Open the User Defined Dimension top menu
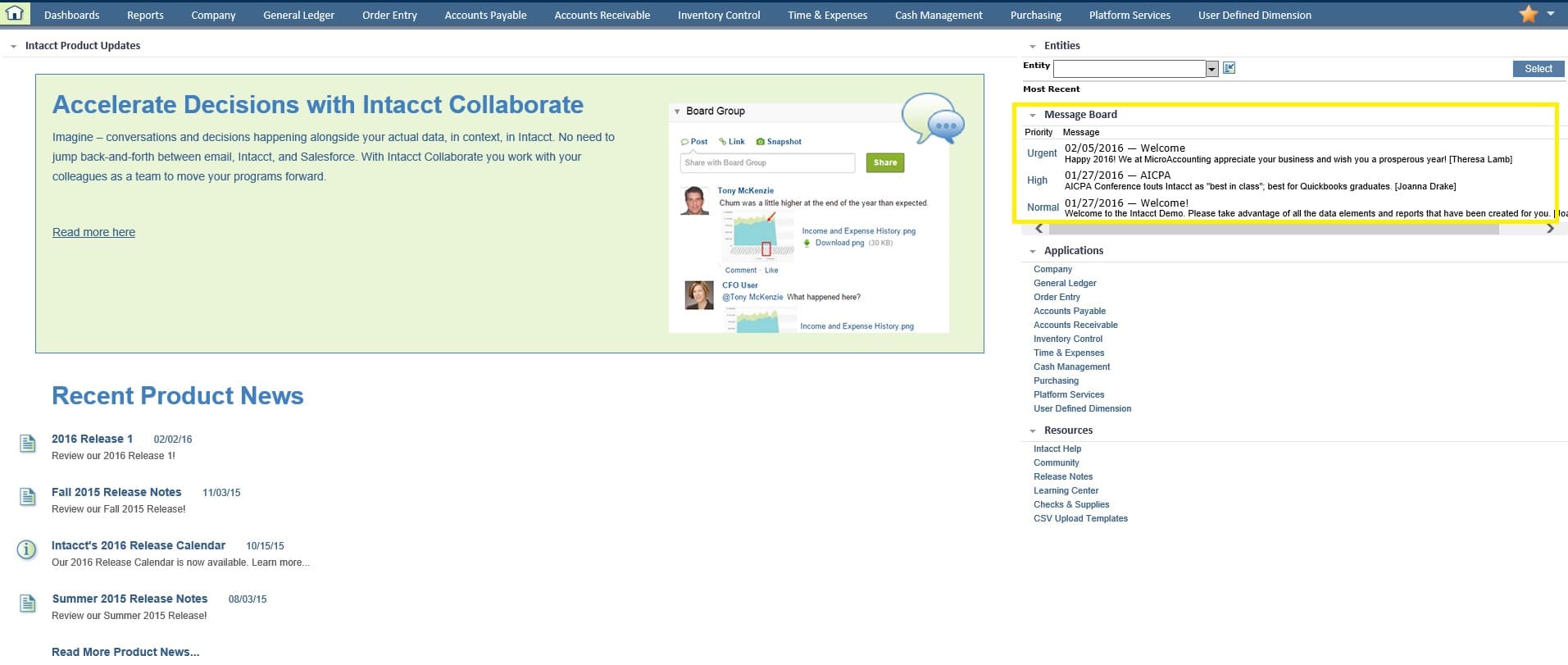 click(1254, 15)
